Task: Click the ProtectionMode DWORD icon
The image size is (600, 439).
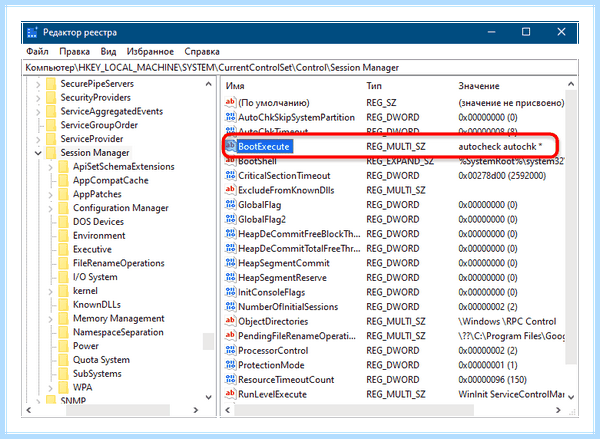Action: pyautogui.click(x=230, y=365)
